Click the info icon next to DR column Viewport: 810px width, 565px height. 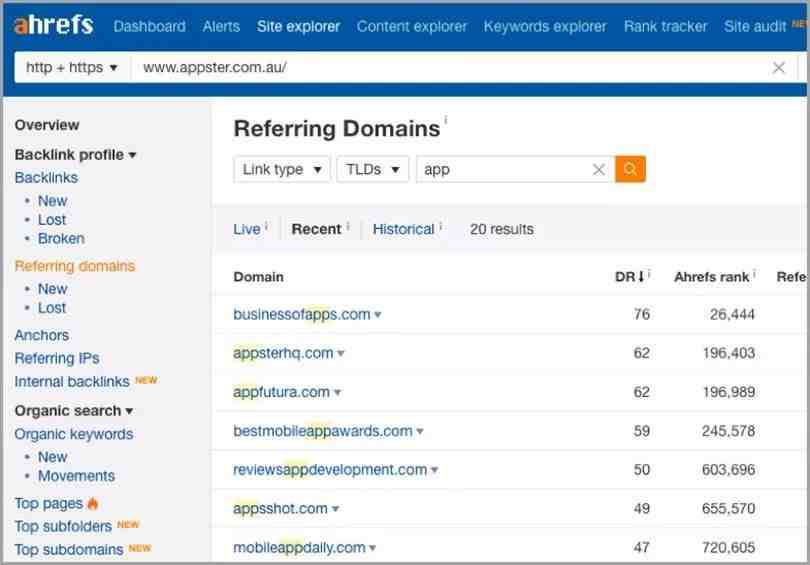coord(649,273)
